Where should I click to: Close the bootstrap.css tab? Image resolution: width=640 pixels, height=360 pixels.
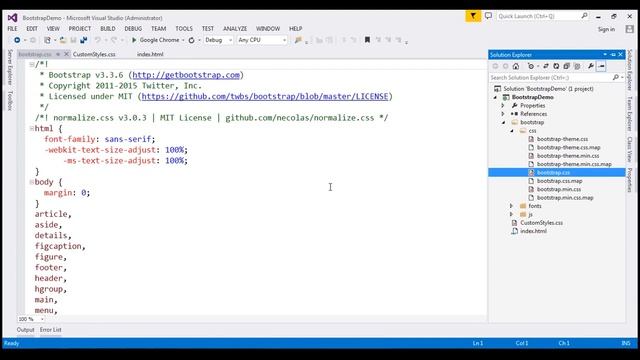(x=67, y=54)
